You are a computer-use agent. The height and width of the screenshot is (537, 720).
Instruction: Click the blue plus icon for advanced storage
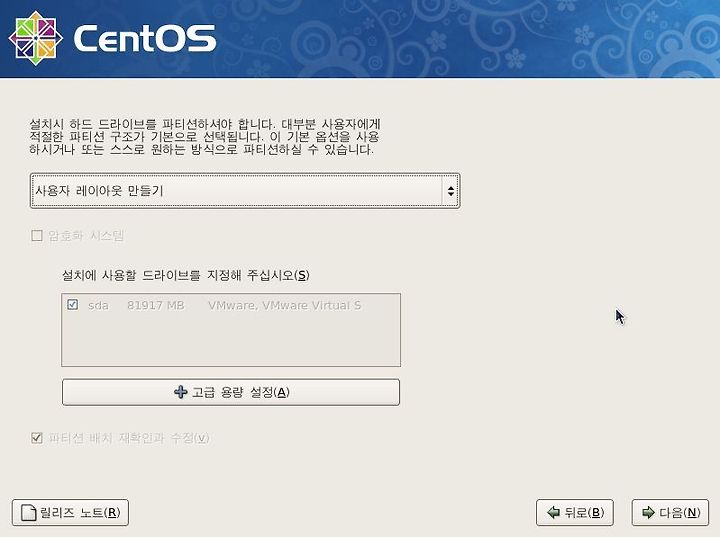181,392
